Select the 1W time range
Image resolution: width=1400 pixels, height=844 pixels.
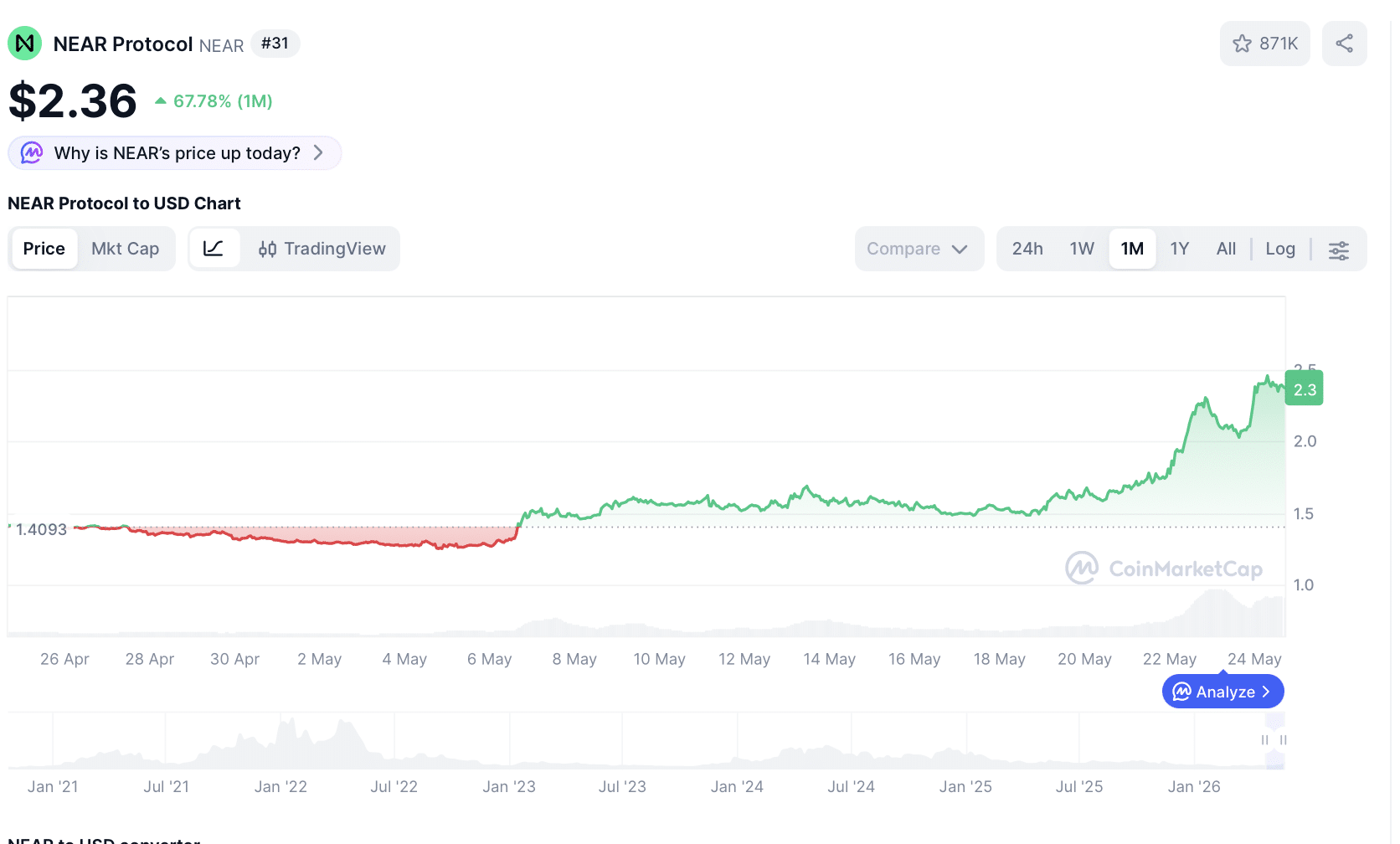coord(1082,249)
